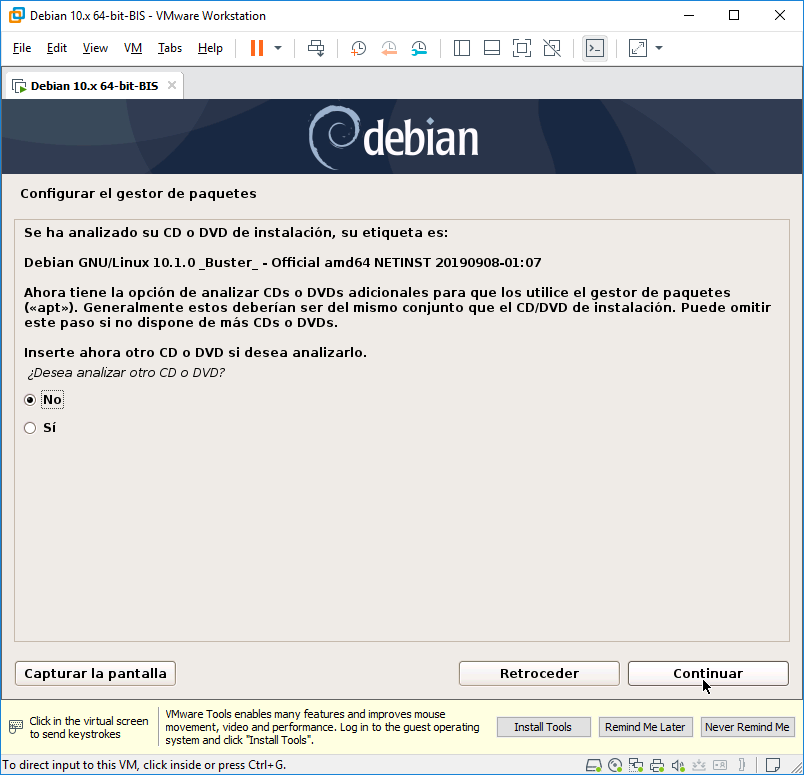Click the Debian GNU/Linux 10.1.0 Buster label text
The image size is (804, 775).
(283, 263)
